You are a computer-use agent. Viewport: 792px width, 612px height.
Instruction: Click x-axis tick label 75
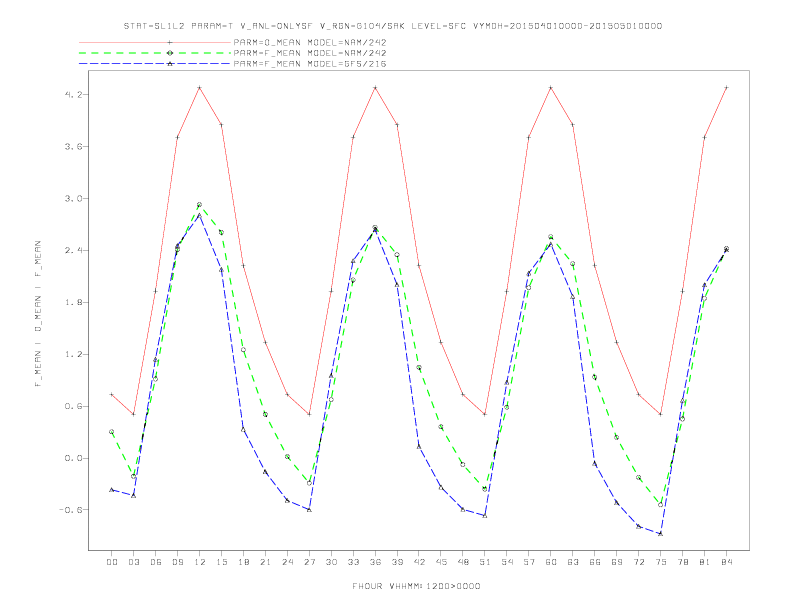(661, 562)
